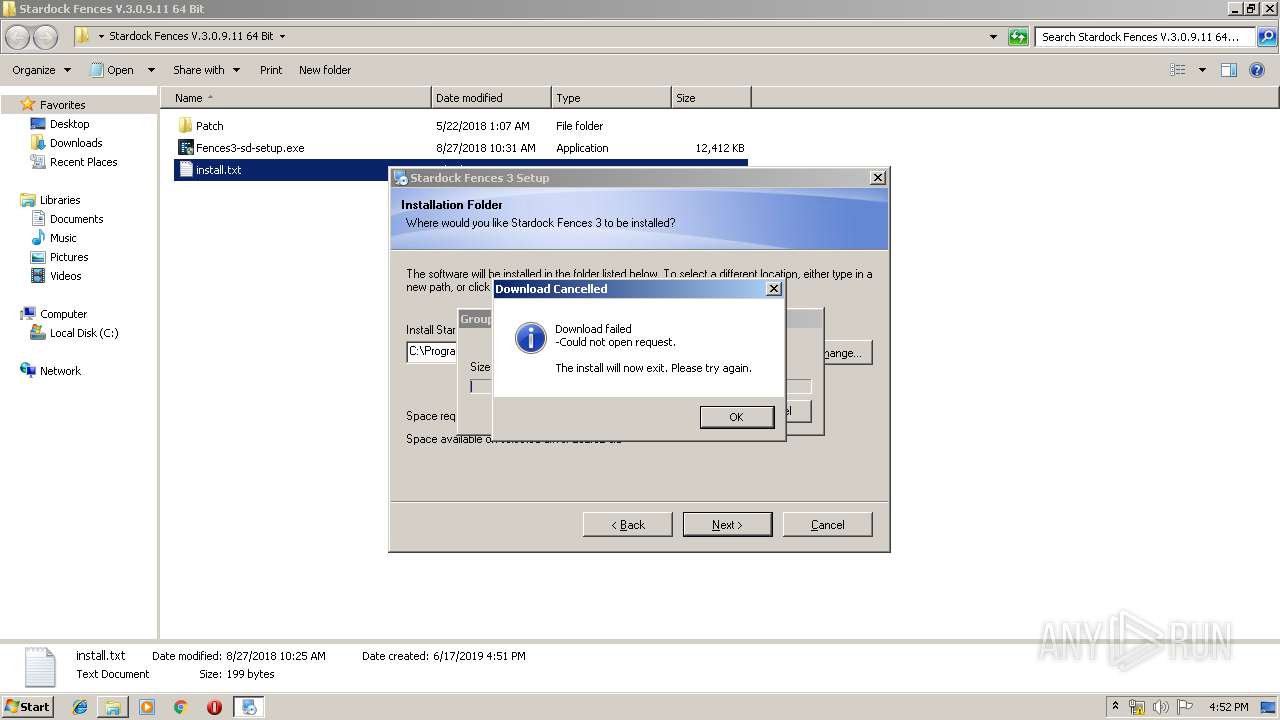Click the volume icon in system tray

tap(1160, 707)
